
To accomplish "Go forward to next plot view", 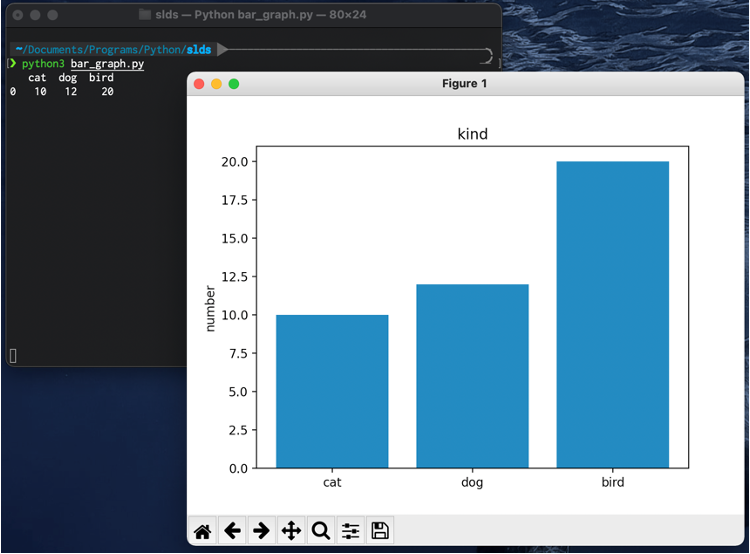I will [x=261, y=531].
